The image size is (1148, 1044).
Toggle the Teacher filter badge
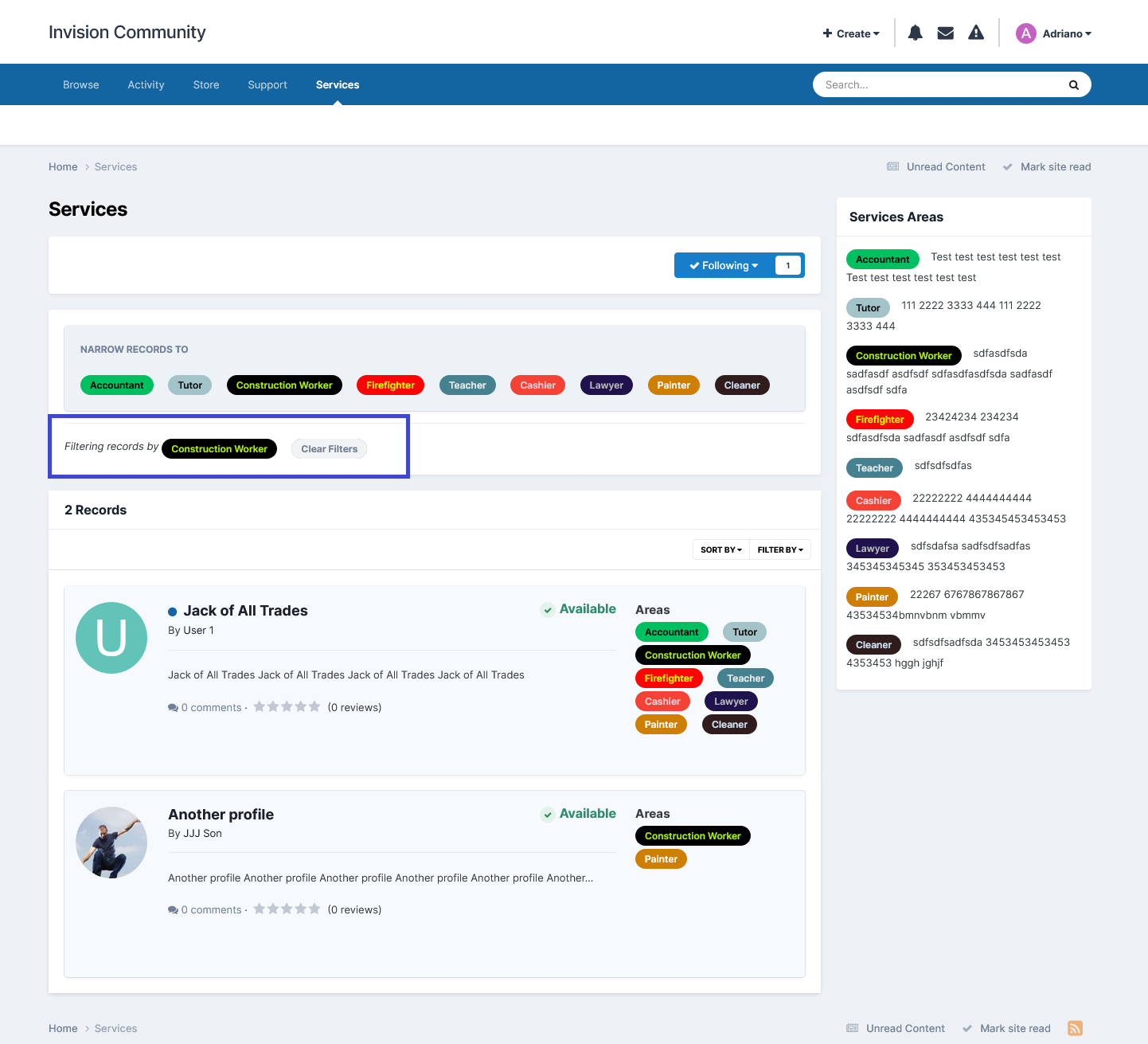[x=467, y=385]
